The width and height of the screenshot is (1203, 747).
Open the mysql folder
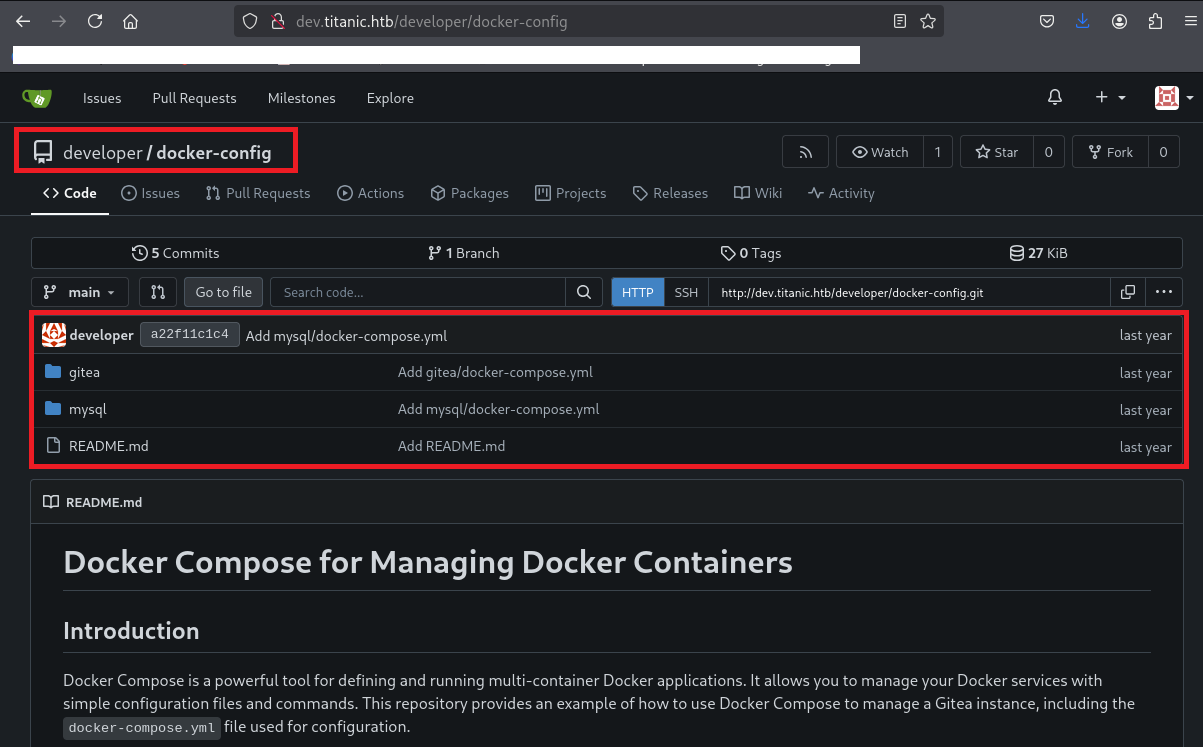[87, 409]
